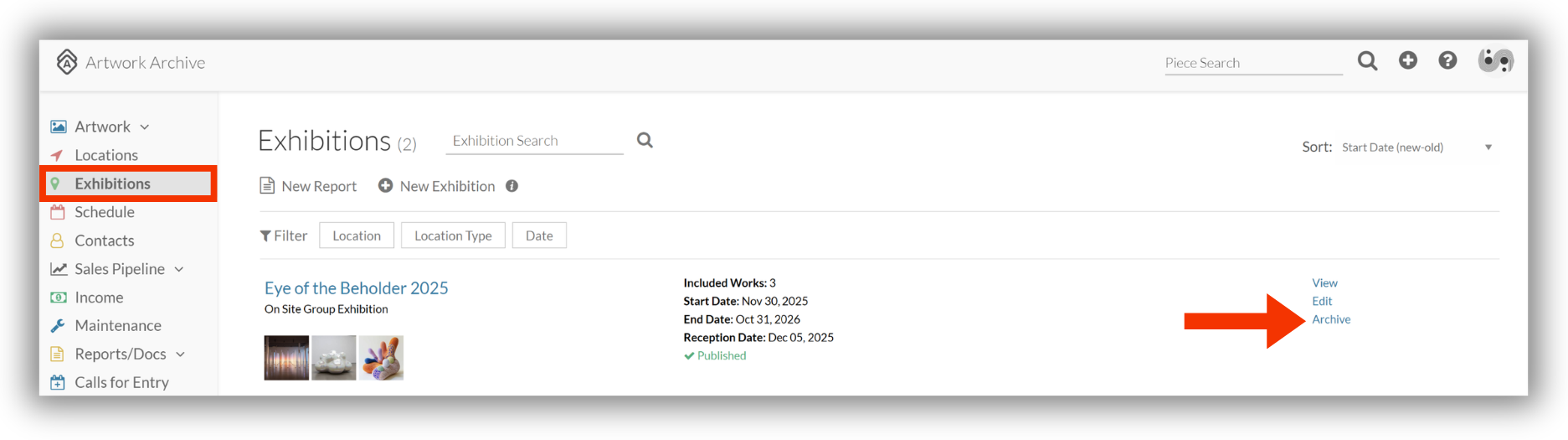Click the Exhibition Search input field
The height and width of the screenshot is (440, 1568).
[x=535, y=141]
